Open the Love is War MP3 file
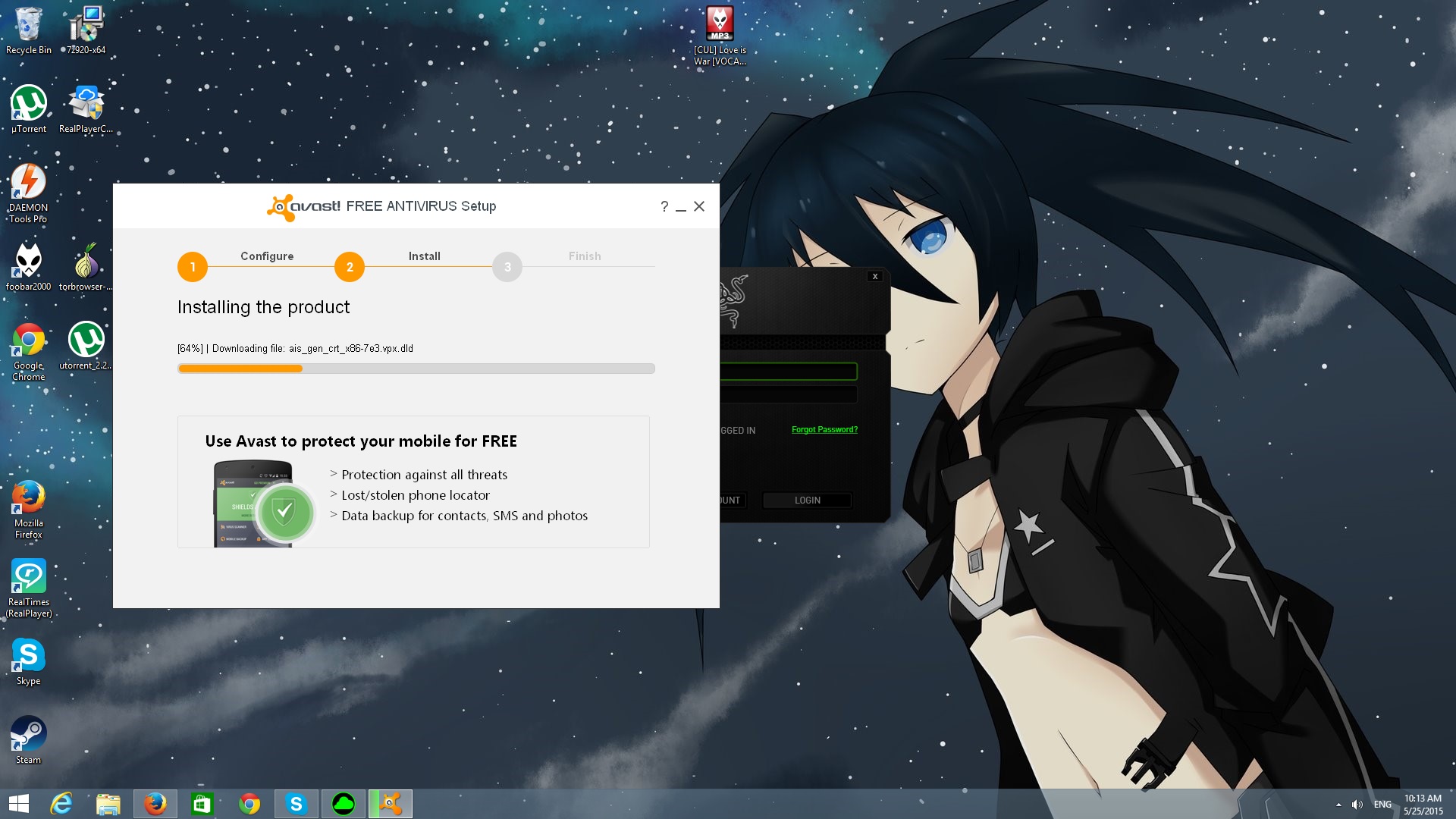This screenshot has width=1456, height=819. 720,24
